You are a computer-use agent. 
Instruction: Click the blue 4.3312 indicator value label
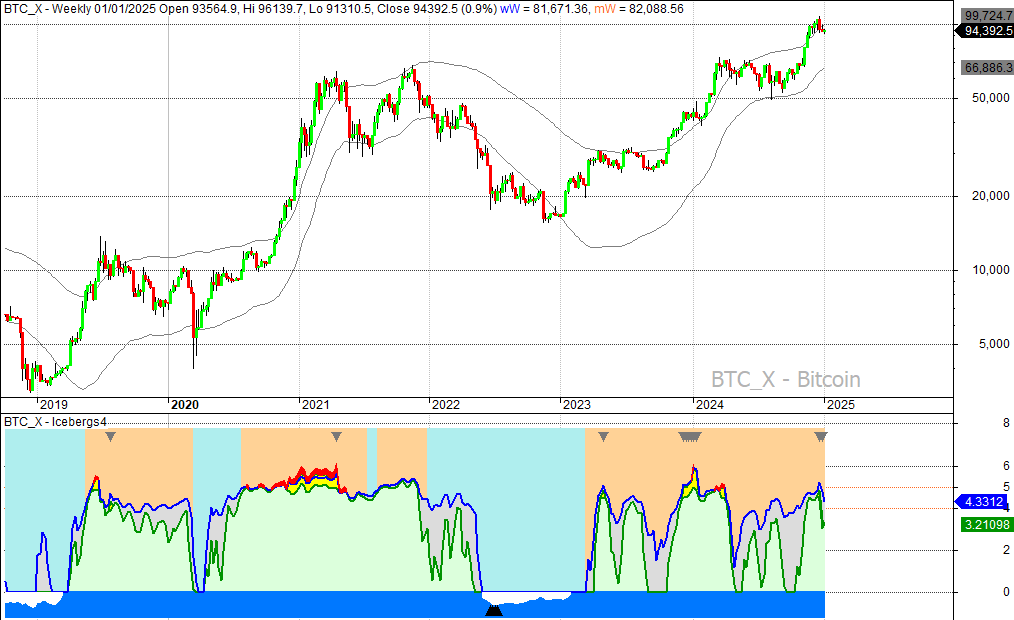pyautogui.click(x=981, y=502)
